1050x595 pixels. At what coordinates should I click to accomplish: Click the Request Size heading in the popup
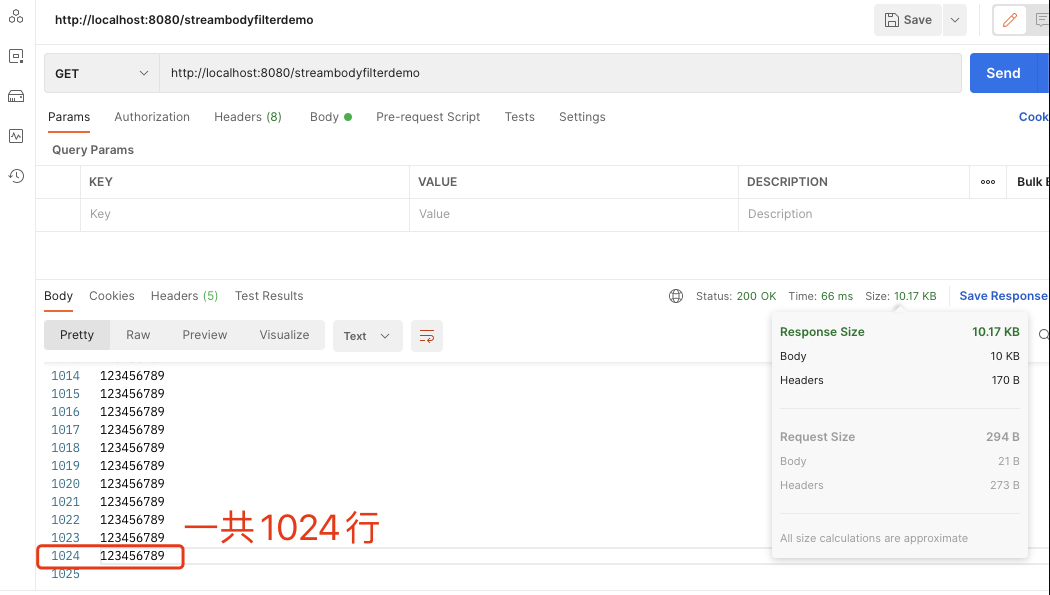pos(818,437)
